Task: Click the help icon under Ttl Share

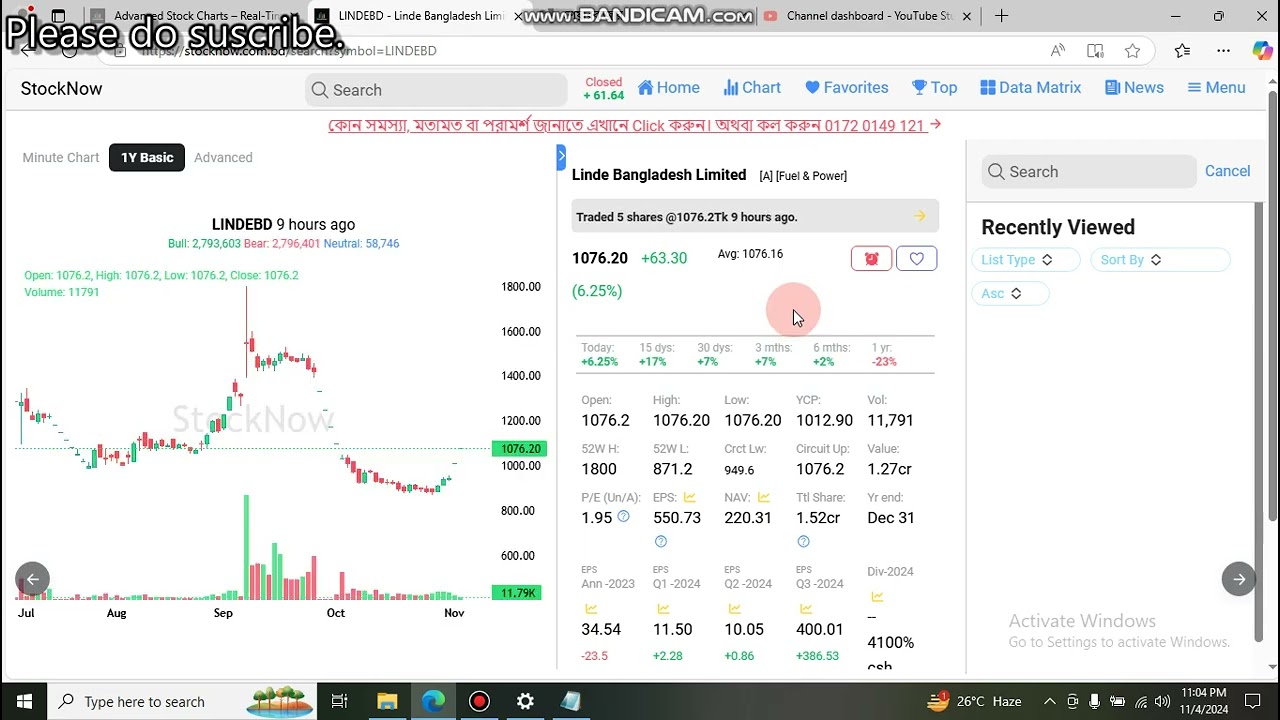Action: coord(803,542)
